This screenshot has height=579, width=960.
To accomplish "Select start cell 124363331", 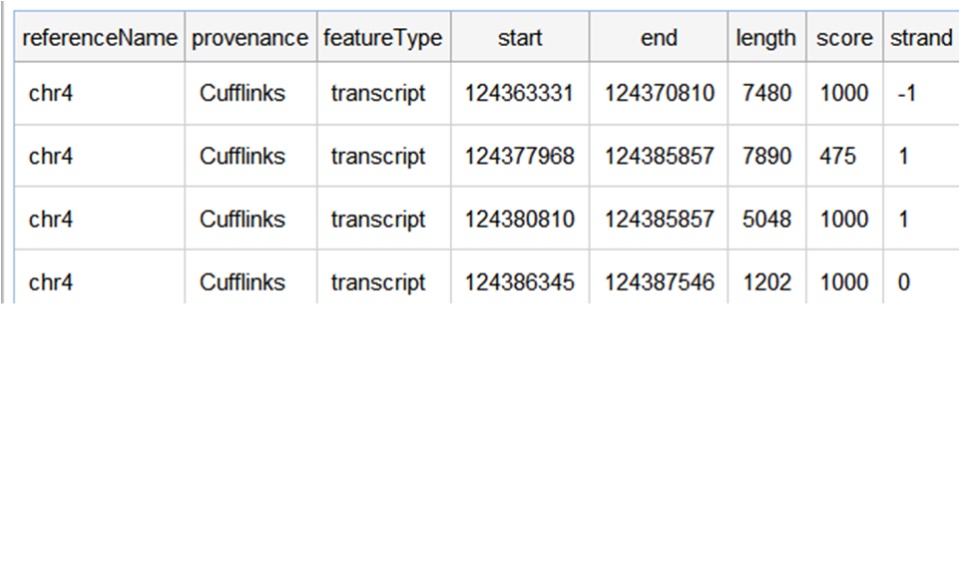I will (x=520, y=93).
